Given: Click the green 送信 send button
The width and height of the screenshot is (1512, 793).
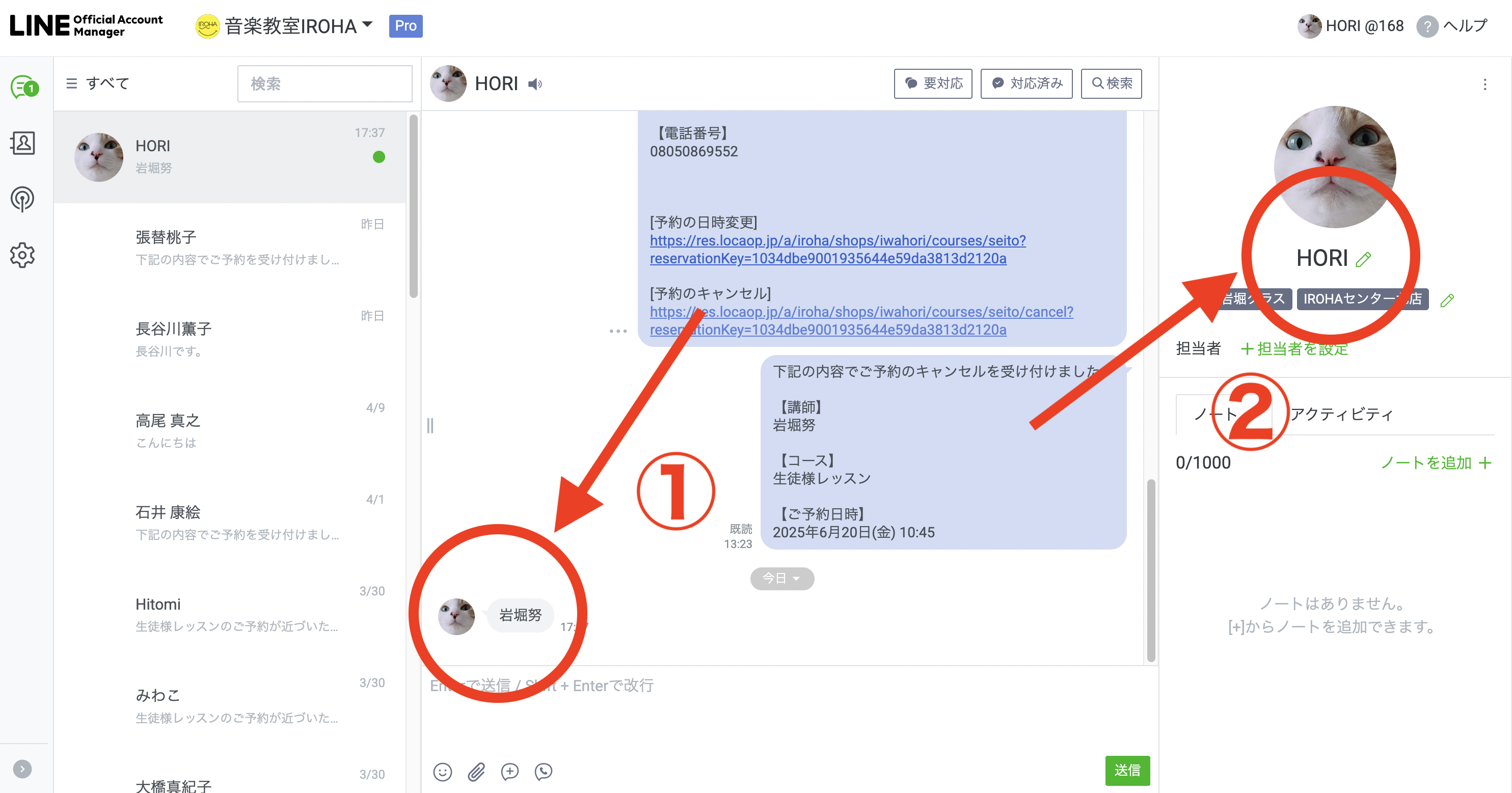Looking at the screenshot, I should click(1127, 770).
